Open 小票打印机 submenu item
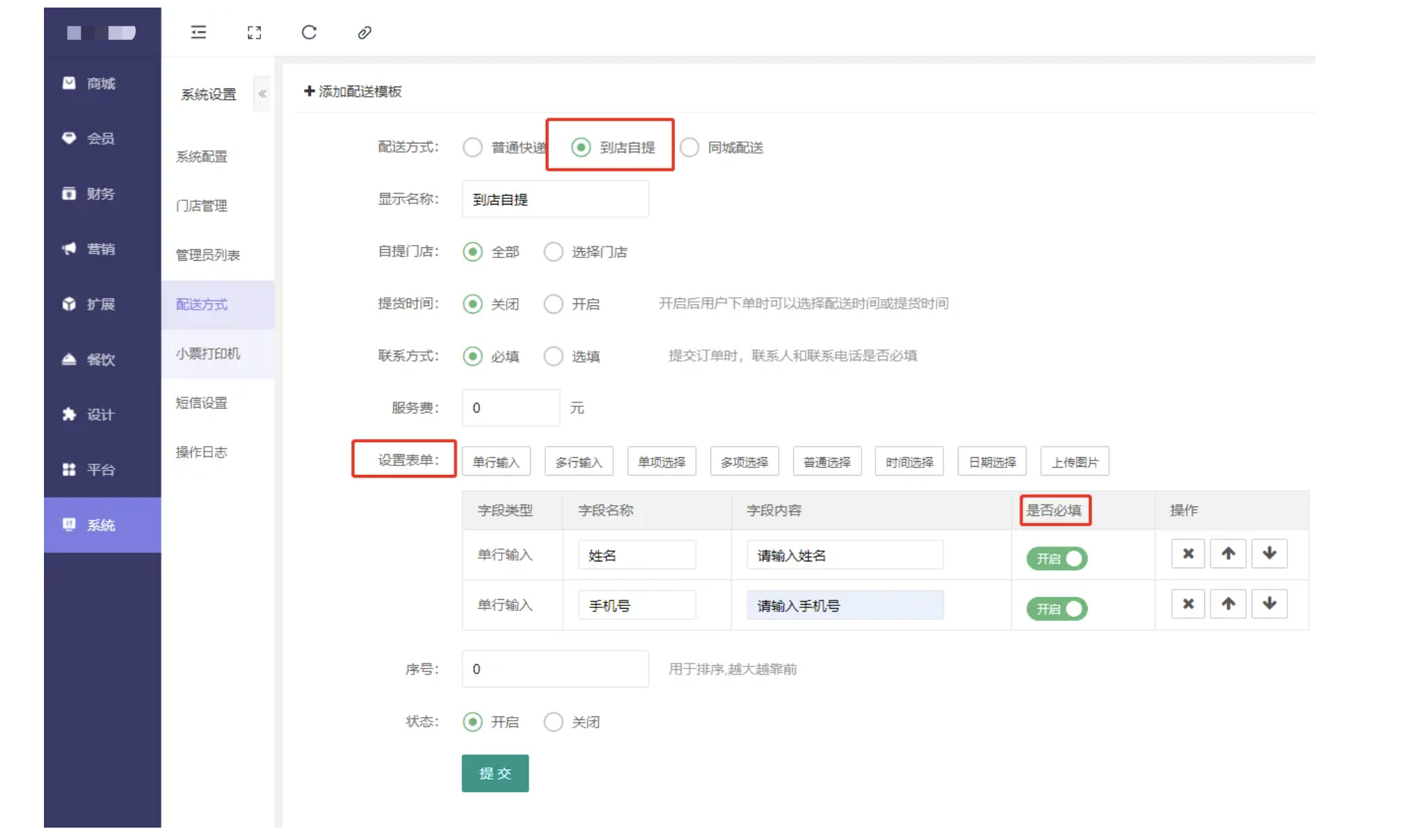This screenshot has width=1424, height=840. point(218,353)
